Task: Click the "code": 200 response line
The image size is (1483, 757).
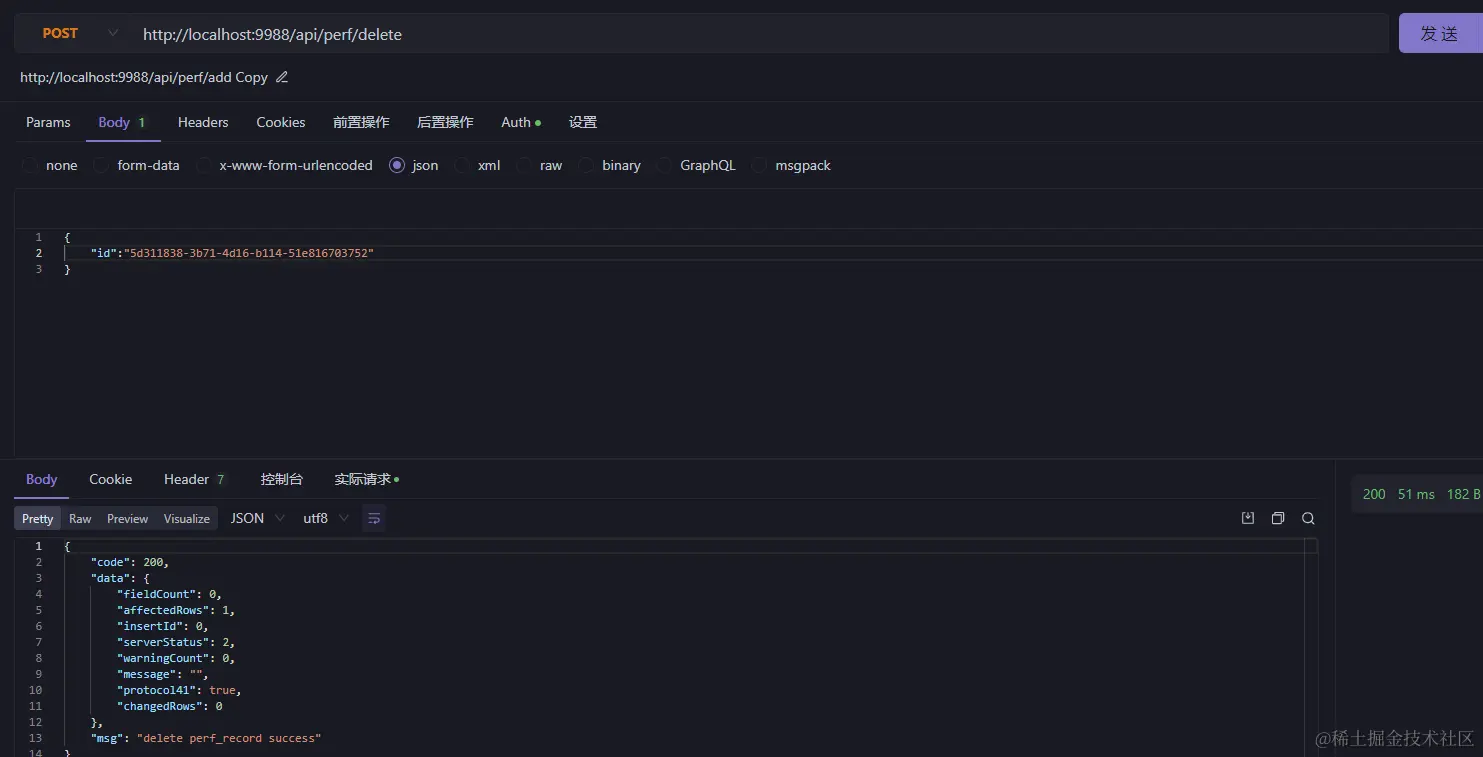Action: 130,562
